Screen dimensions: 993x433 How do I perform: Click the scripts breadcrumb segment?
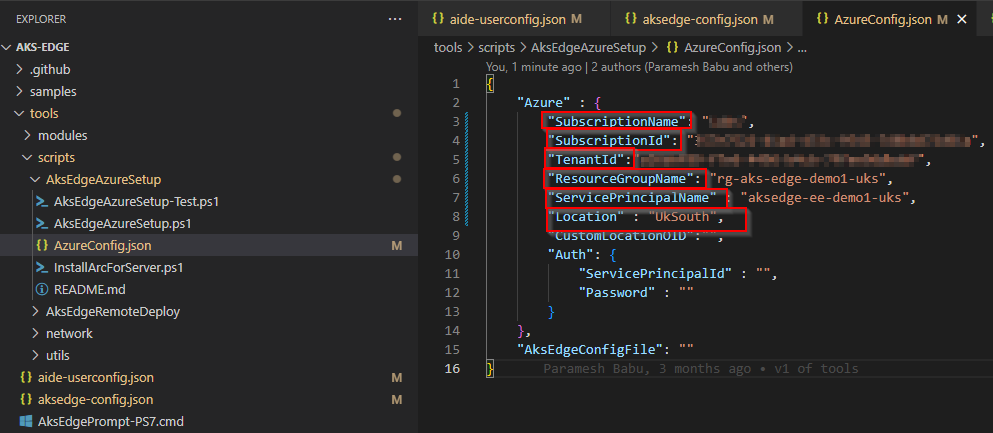(497, 47)
